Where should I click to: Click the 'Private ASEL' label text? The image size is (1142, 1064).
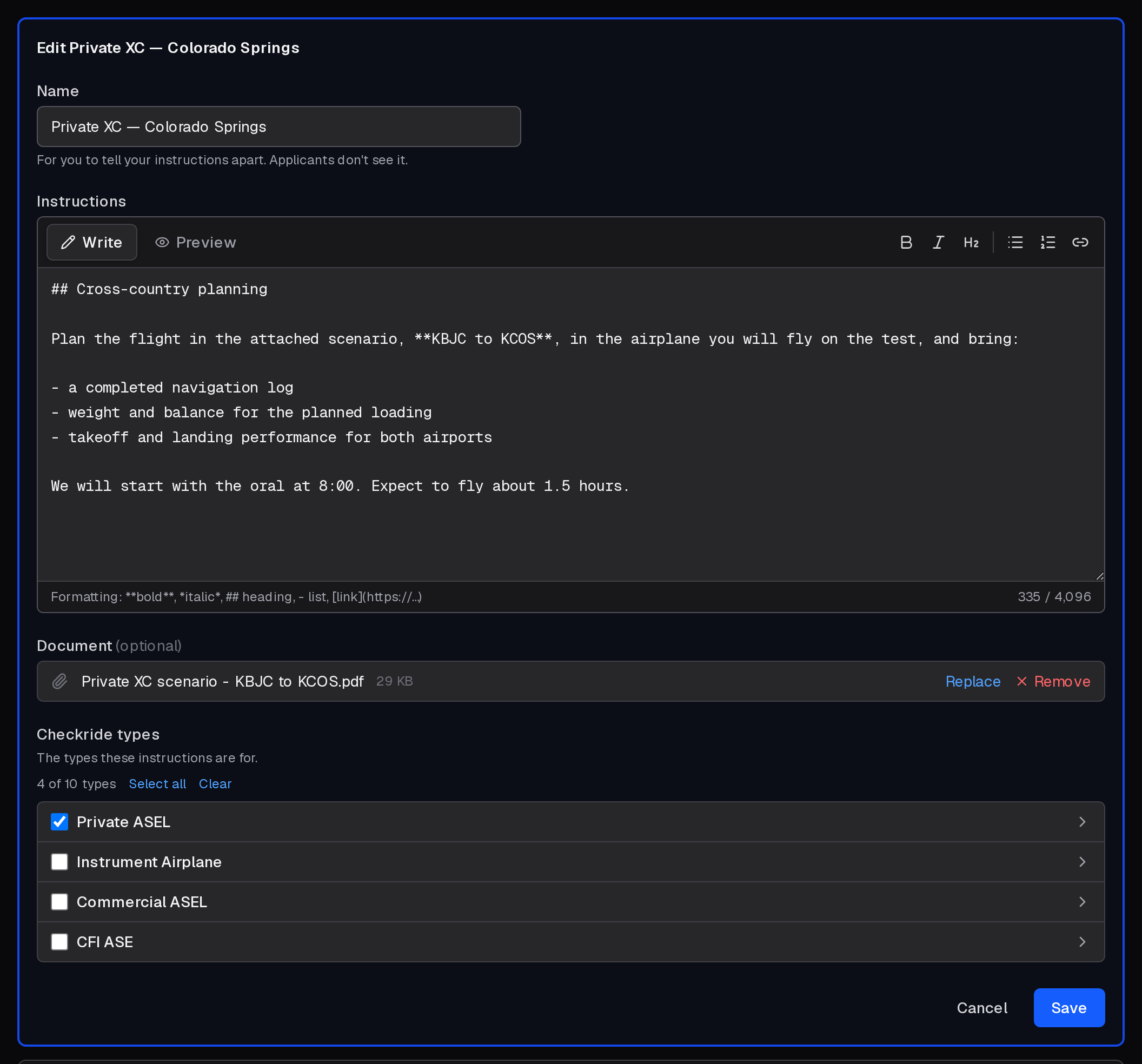pyautogui.click(x=123, y=822)
